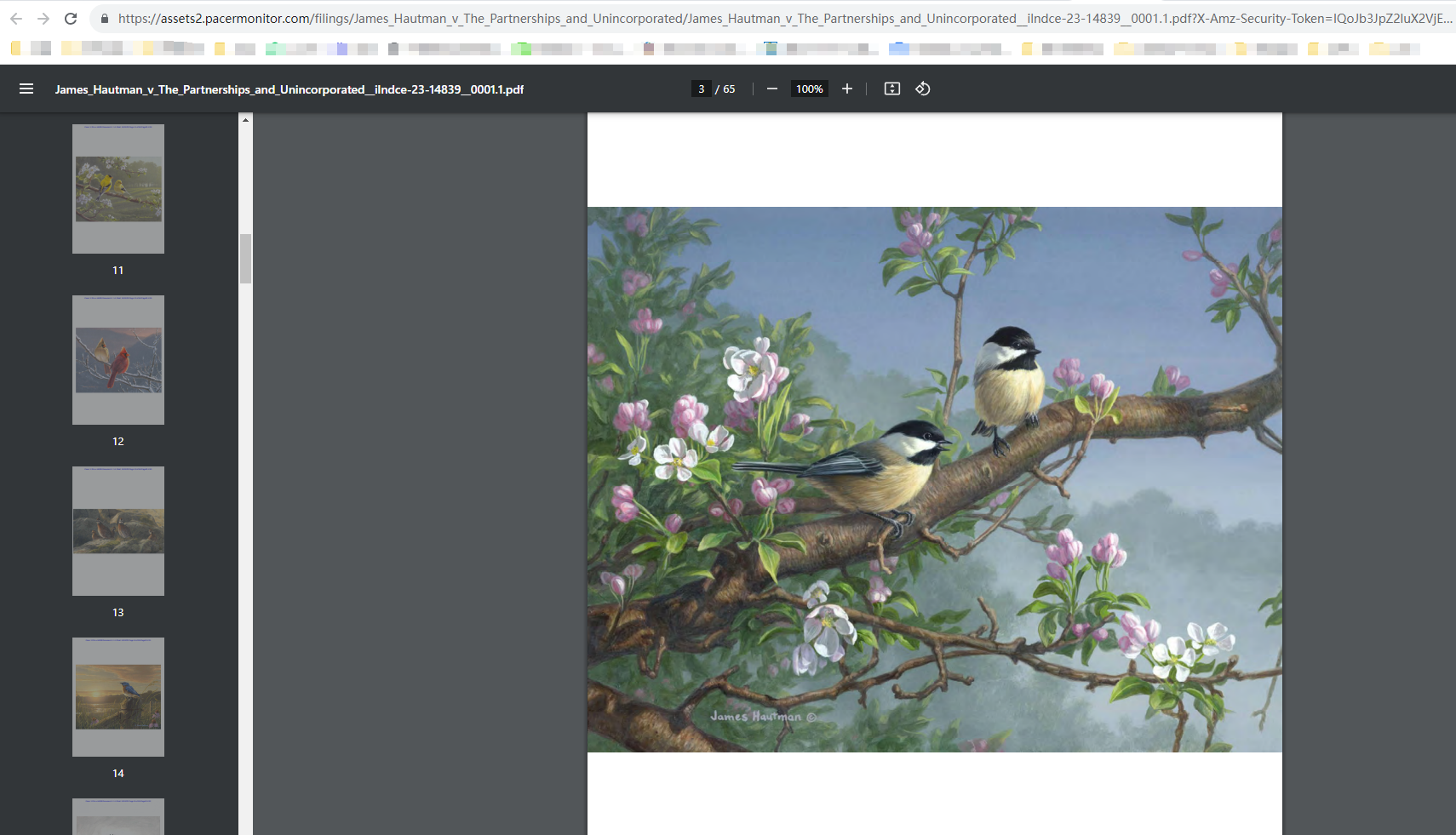Click the site security lock icon

104,18
